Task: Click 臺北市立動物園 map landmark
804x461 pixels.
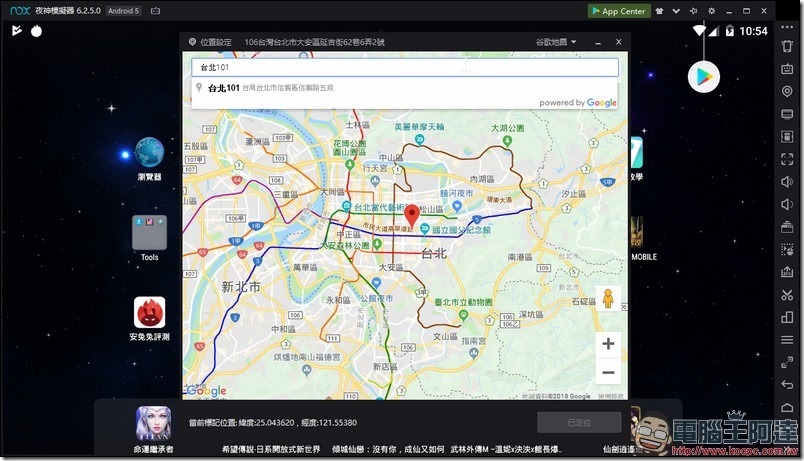Action: coord(463,303)
